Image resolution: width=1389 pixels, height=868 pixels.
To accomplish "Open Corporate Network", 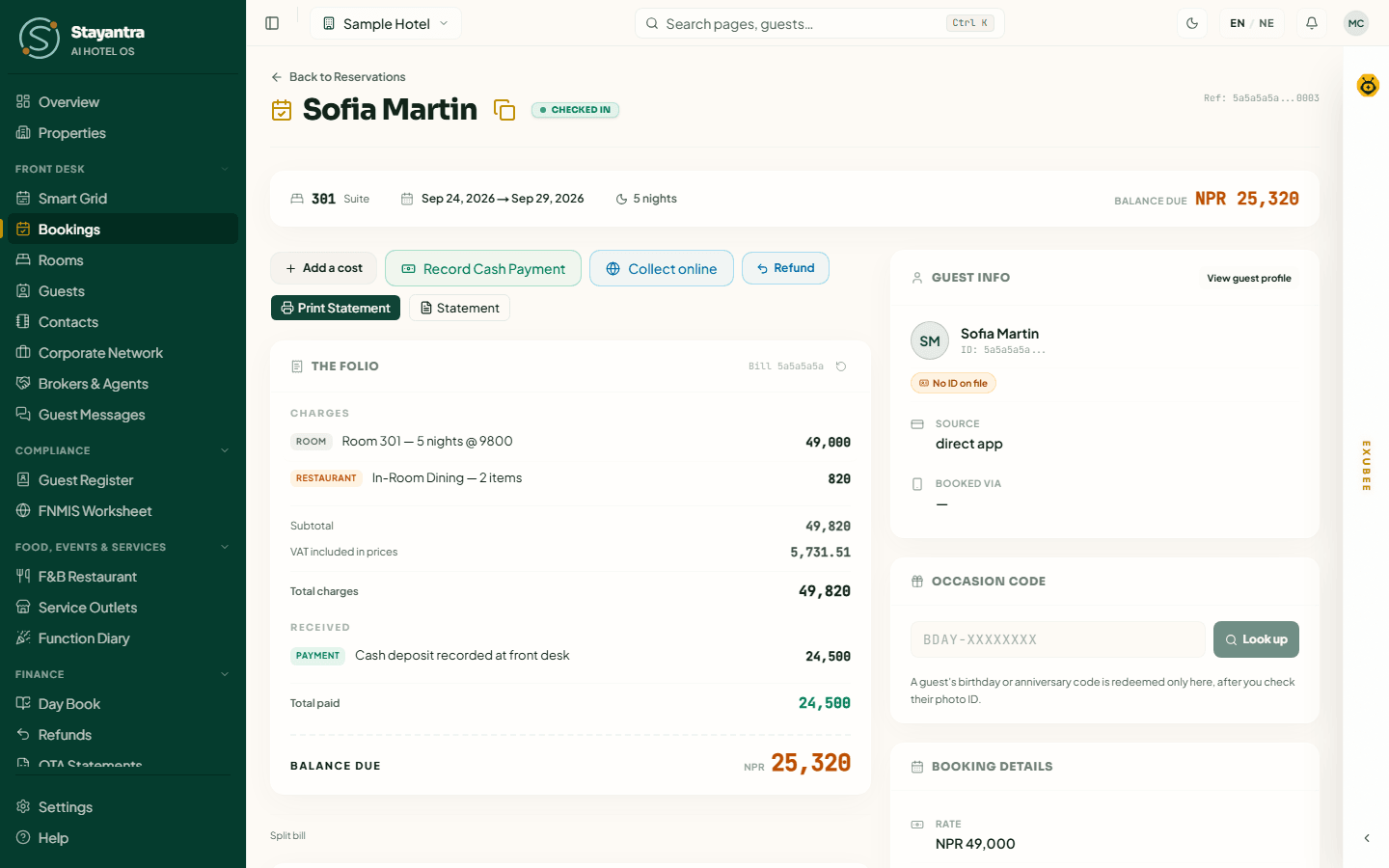I will pos(123,353).
